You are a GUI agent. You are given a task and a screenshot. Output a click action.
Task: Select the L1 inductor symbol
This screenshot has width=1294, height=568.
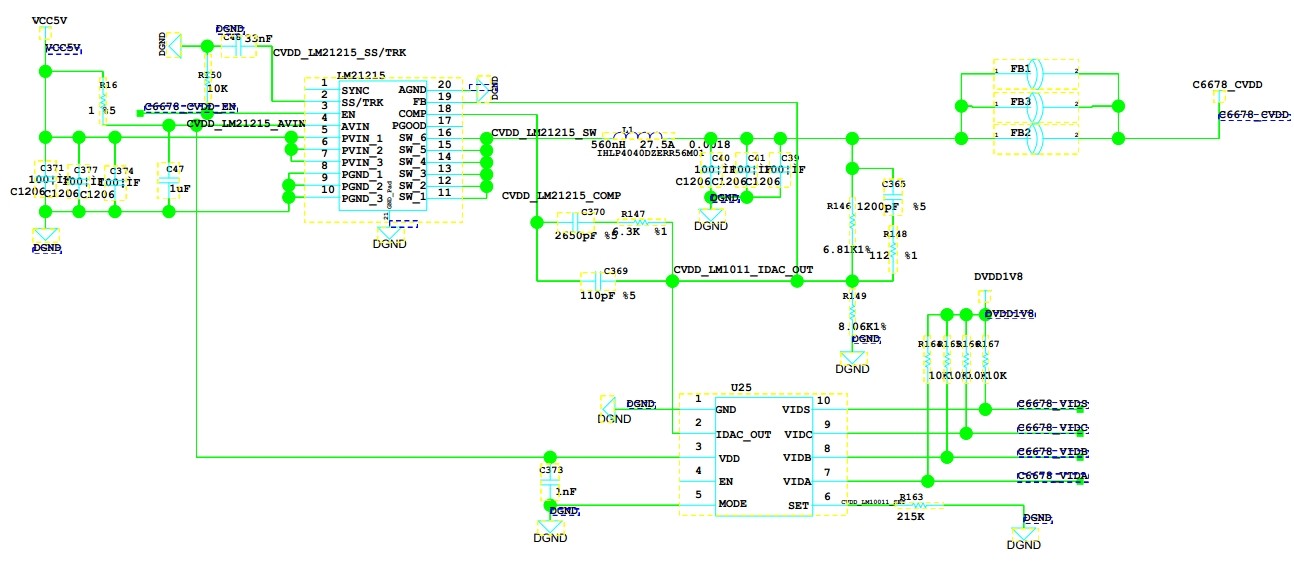639,137
